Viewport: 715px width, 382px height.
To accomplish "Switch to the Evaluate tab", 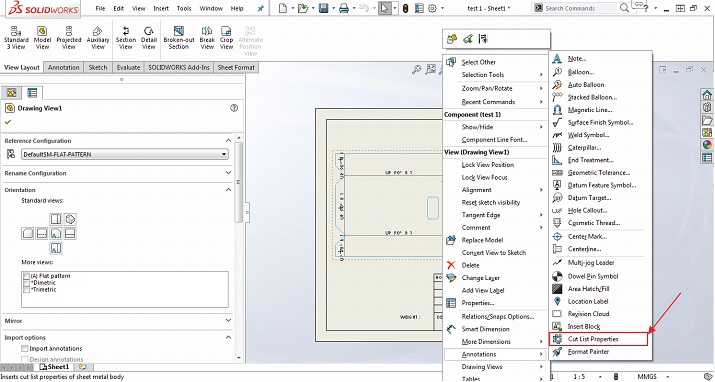I will (x=128, y=67).
